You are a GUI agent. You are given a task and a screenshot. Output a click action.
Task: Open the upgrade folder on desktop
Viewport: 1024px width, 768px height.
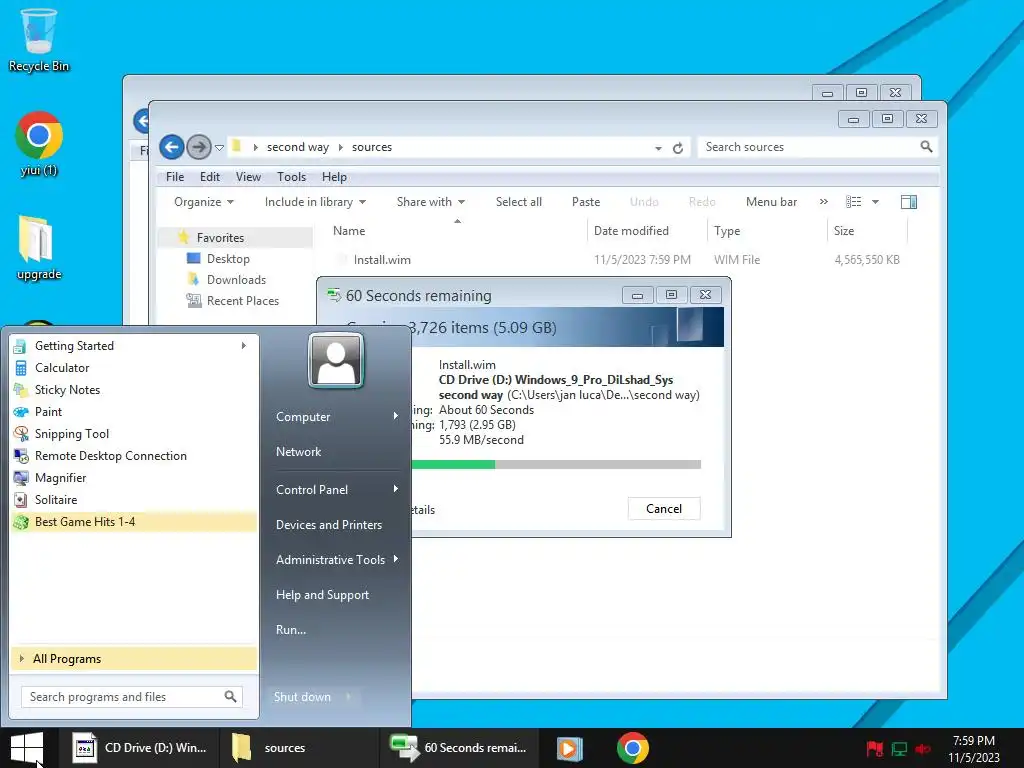click(39, 248)
